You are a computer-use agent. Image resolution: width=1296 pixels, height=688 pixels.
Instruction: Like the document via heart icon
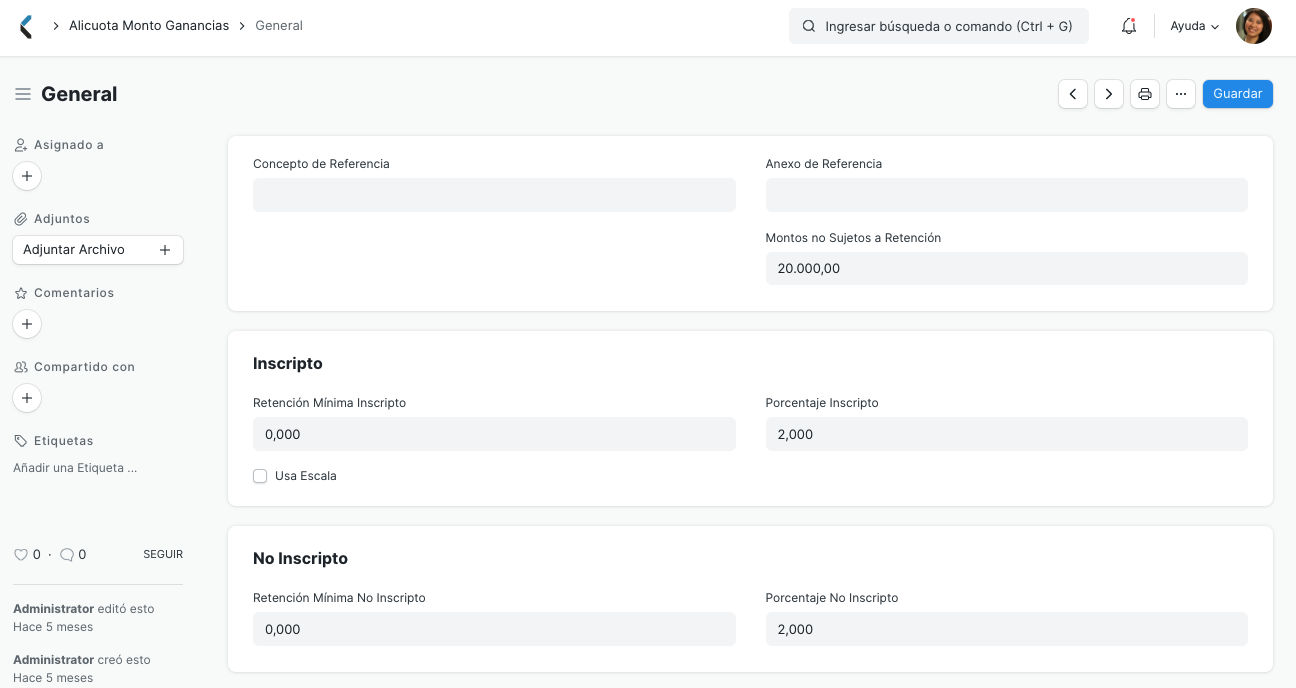click(x=20, y=554)
